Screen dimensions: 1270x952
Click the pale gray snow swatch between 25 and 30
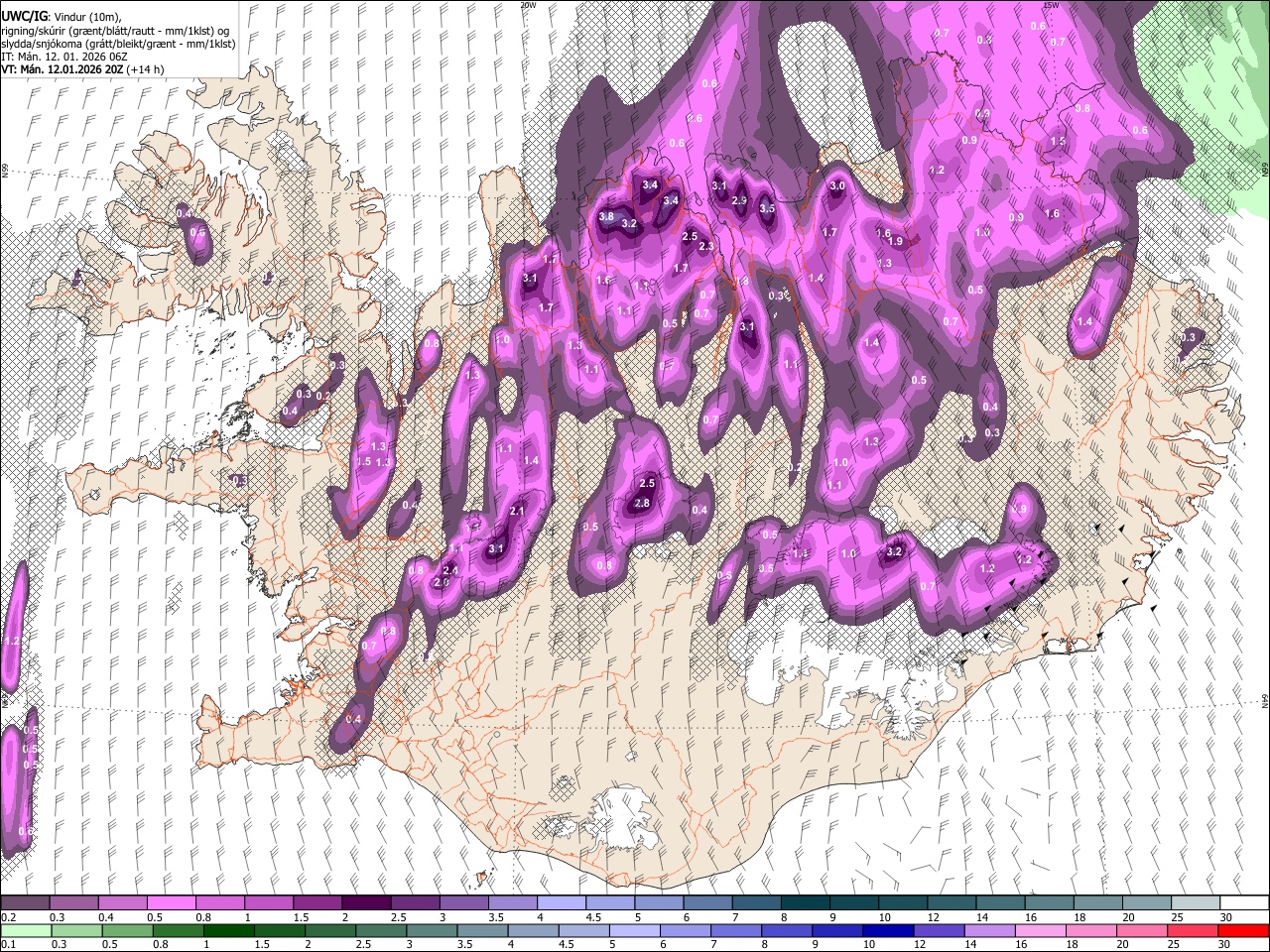click(1196, 903)
